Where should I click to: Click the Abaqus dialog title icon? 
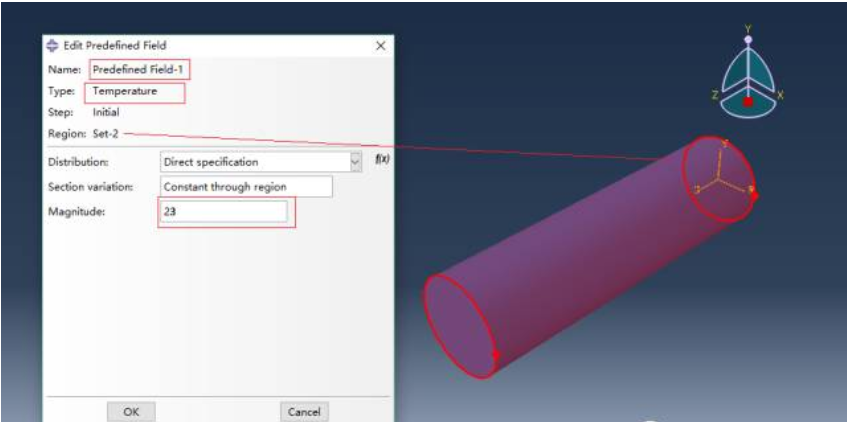tap(53, 45)
